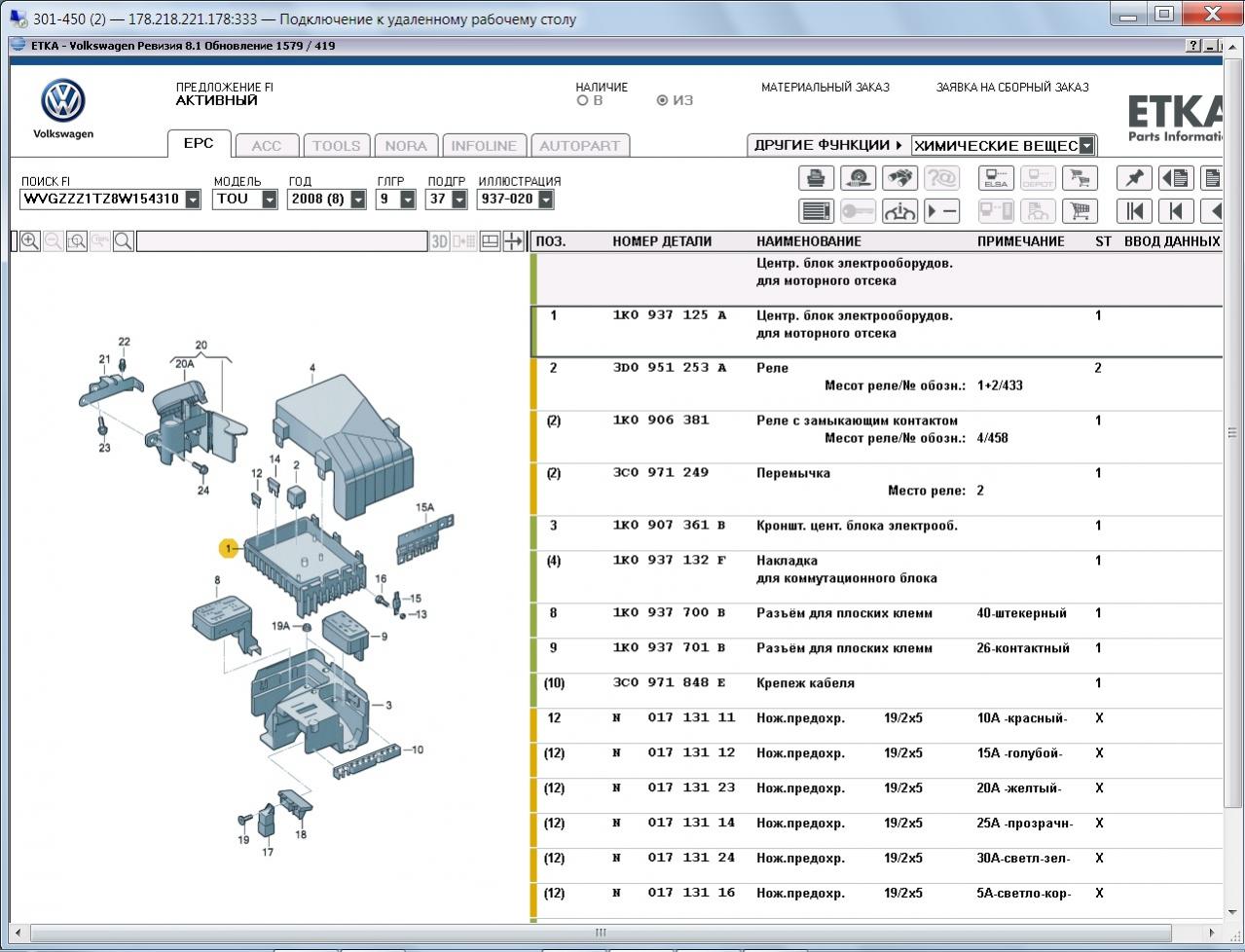Switch to the ACC tab
The width and height of the screenshot is (1245, 952).
point(267,146)
